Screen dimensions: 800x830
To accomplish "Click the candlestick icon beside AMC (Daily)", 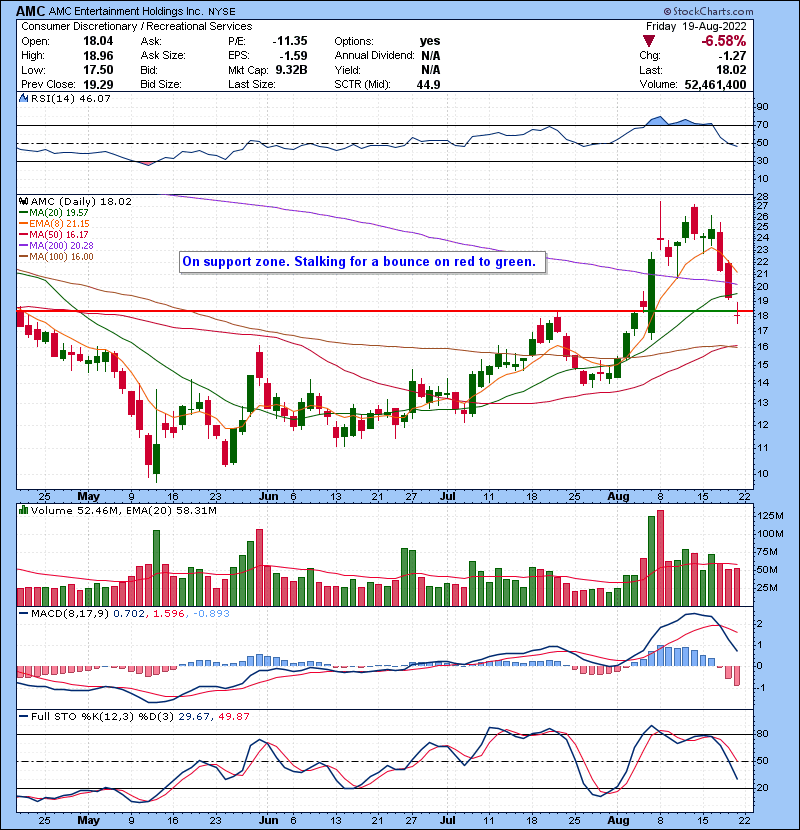I will click(23, 201).
